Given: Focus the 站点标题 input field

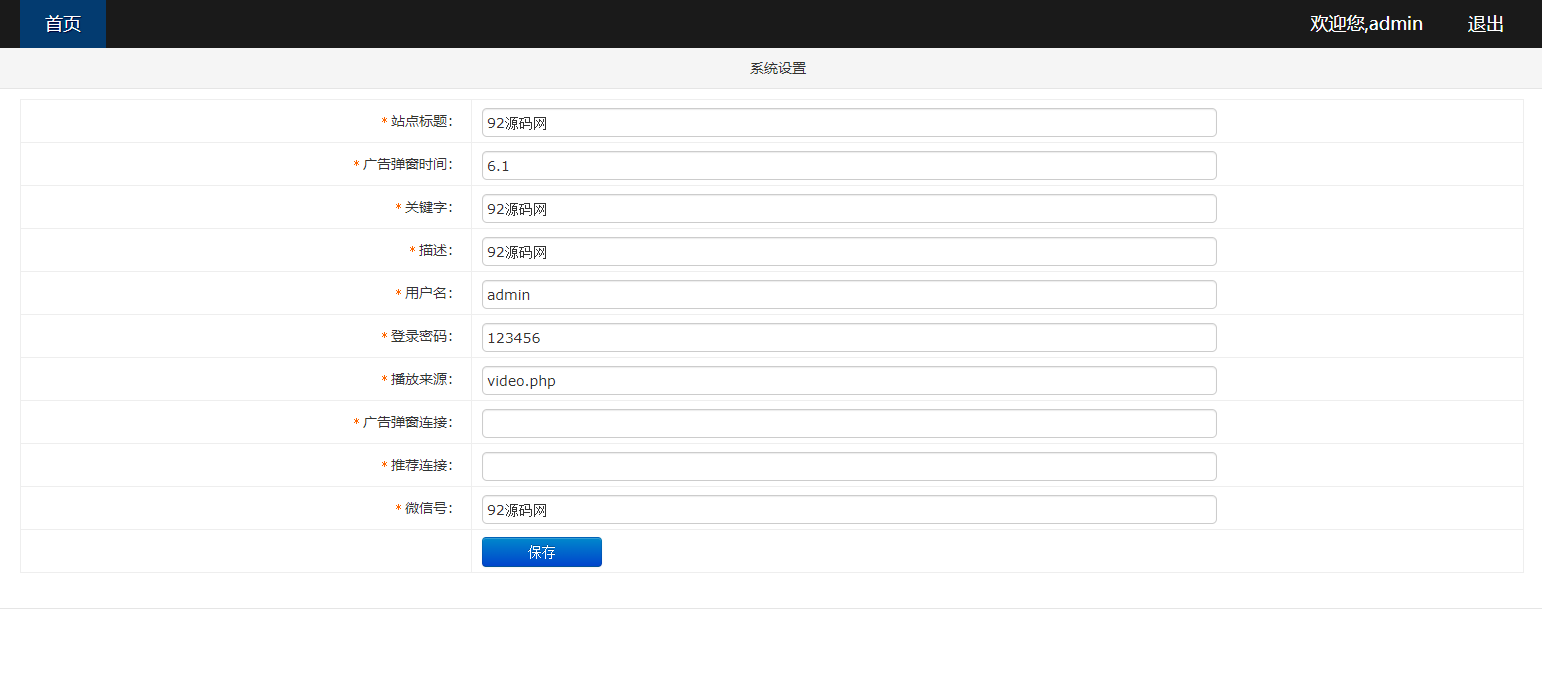Looking at the screenshot, I should (x=849, y=123).
